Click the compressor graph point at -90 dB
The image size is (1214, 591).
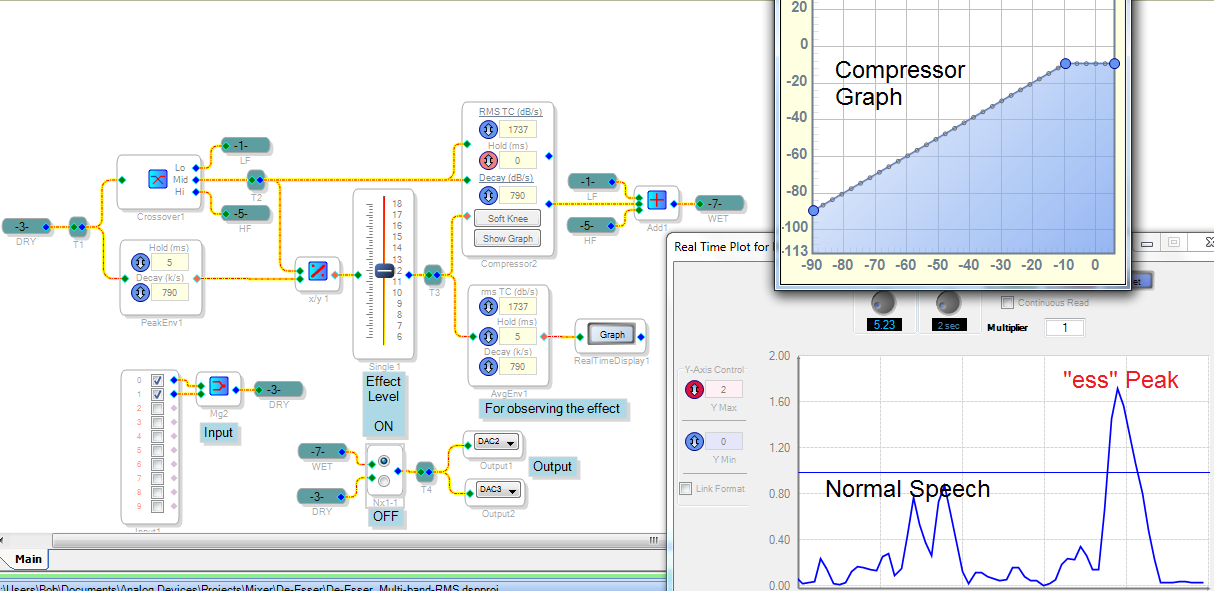(813, 210)
